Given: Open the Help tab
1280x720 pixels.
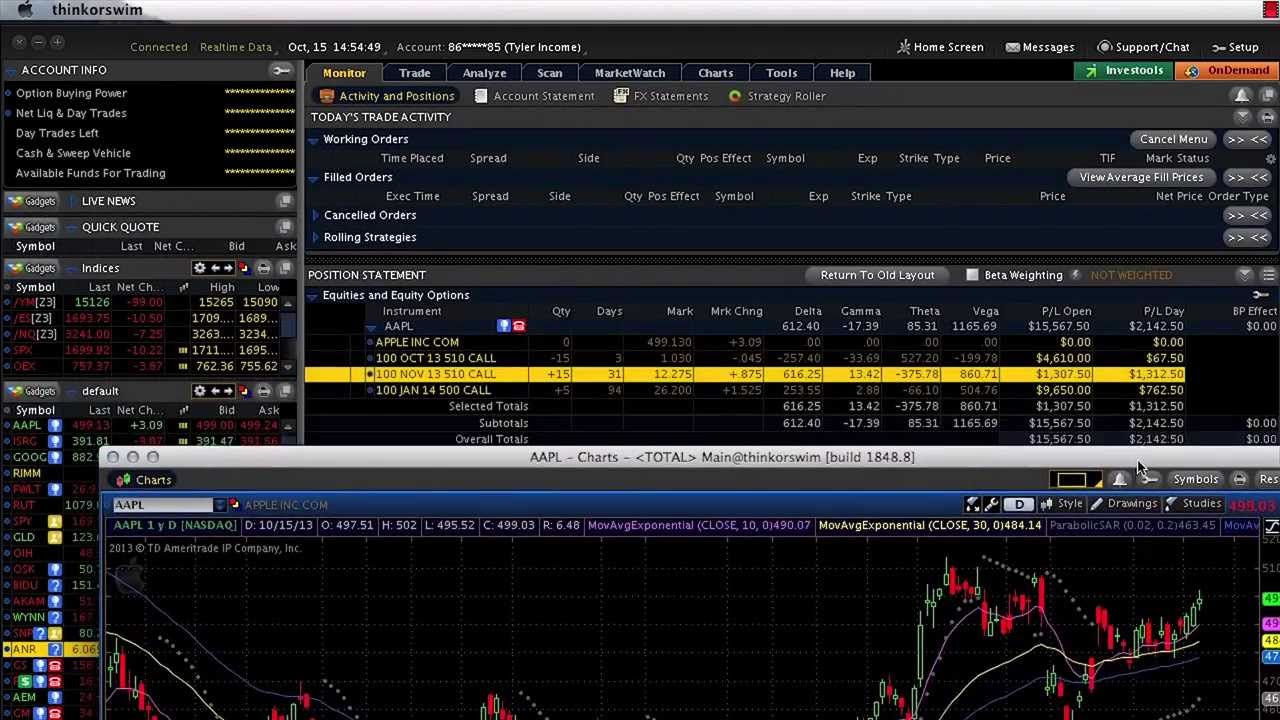Looking at the screenshot, I should point(842,73).
